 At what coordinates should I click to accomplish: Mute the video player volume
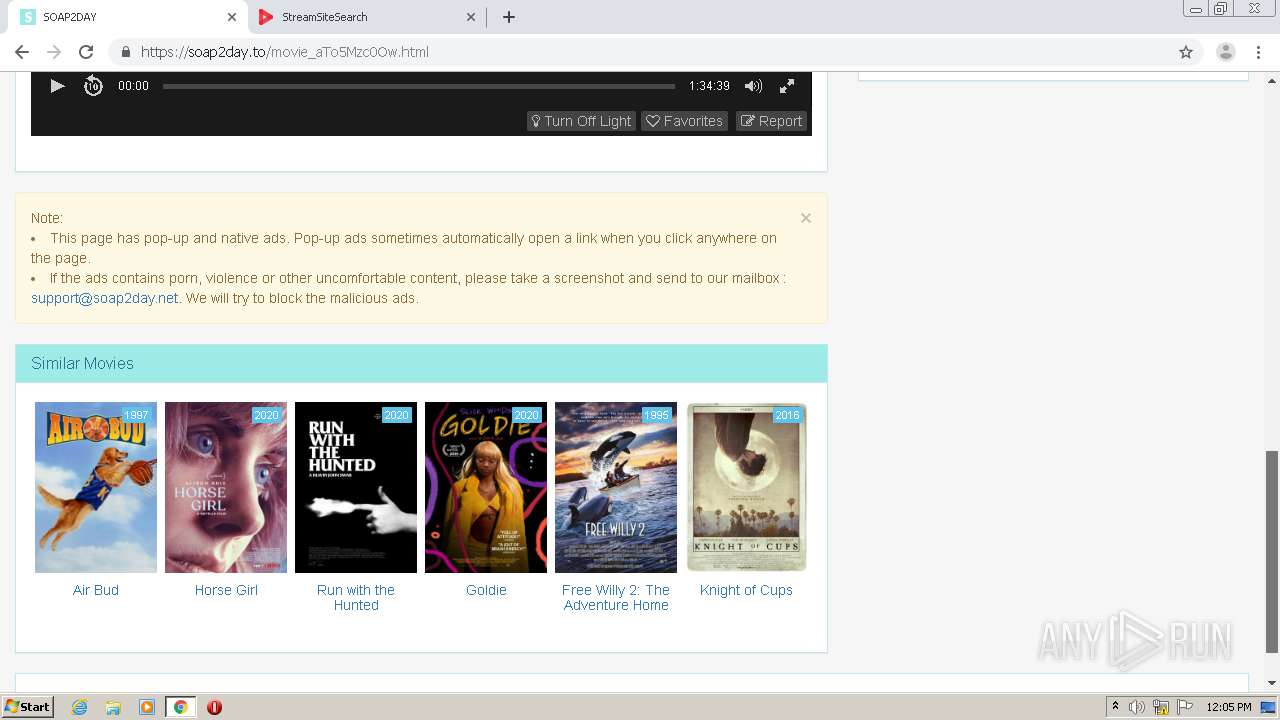pyautogui.click(x=753, y=86)
